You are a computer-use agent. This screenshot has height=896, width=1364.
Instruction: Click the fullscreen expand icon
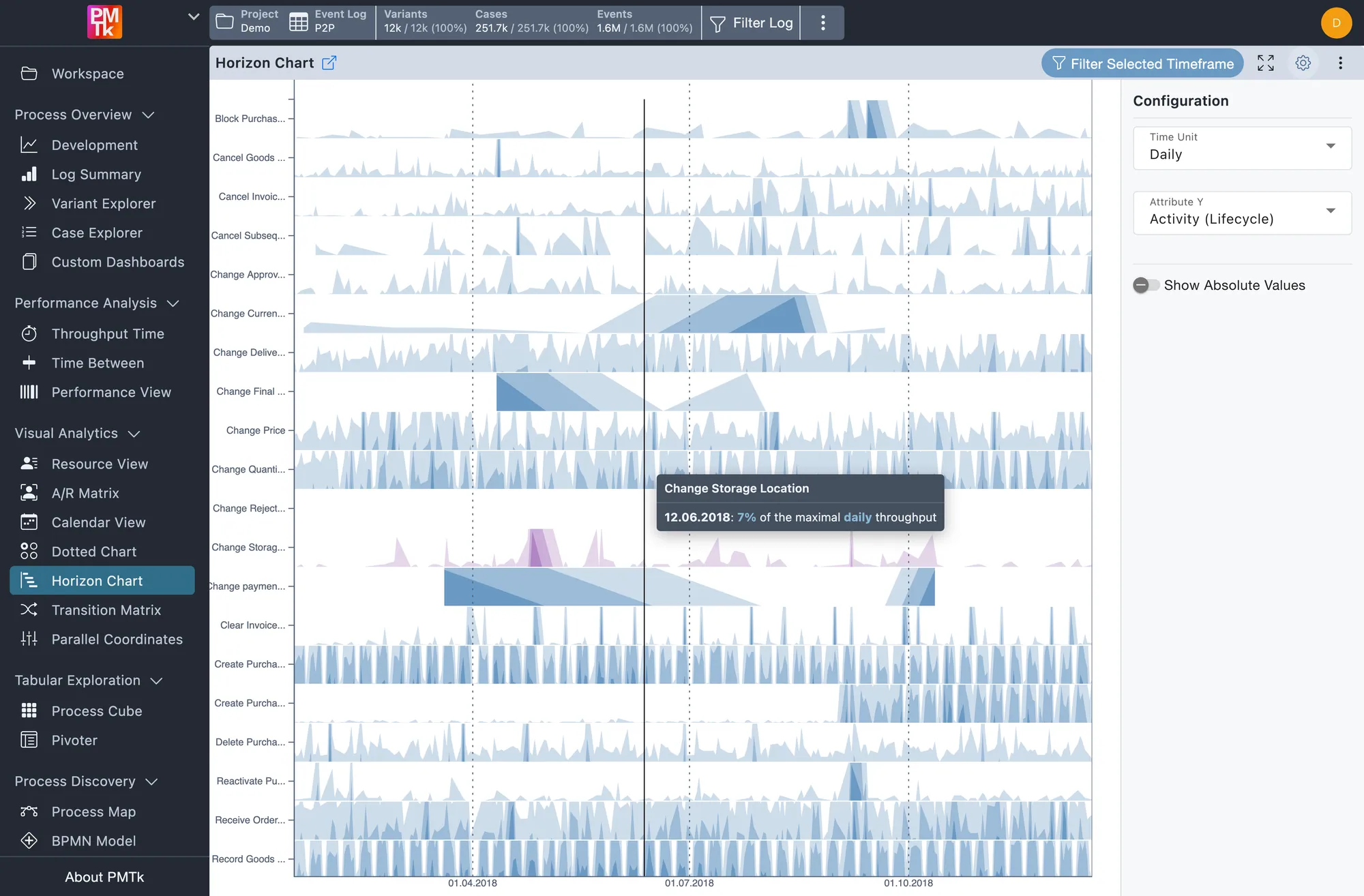coord(1266,63)
